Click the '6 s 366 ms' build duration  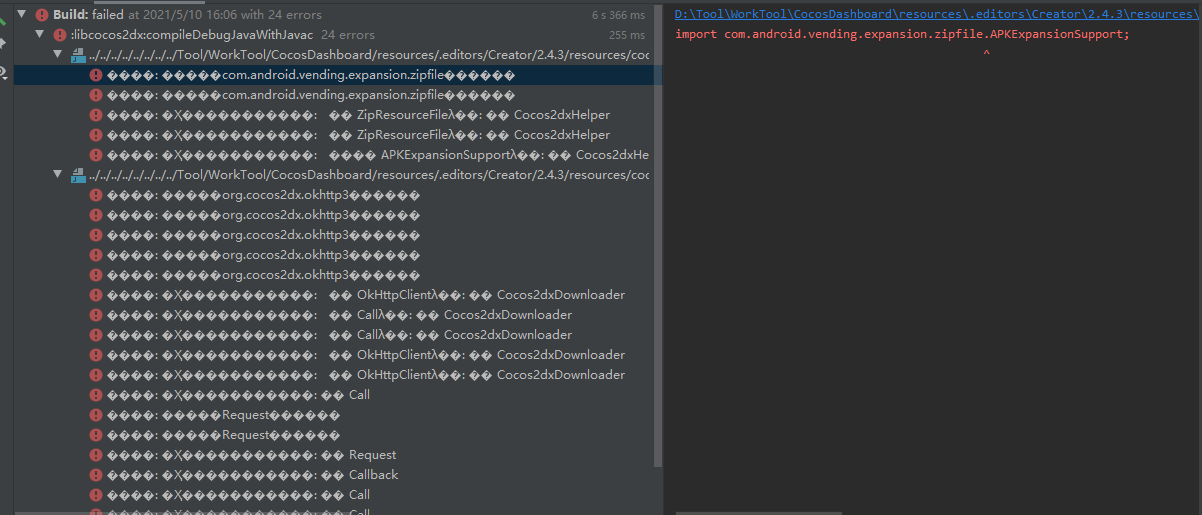(618, 15)
